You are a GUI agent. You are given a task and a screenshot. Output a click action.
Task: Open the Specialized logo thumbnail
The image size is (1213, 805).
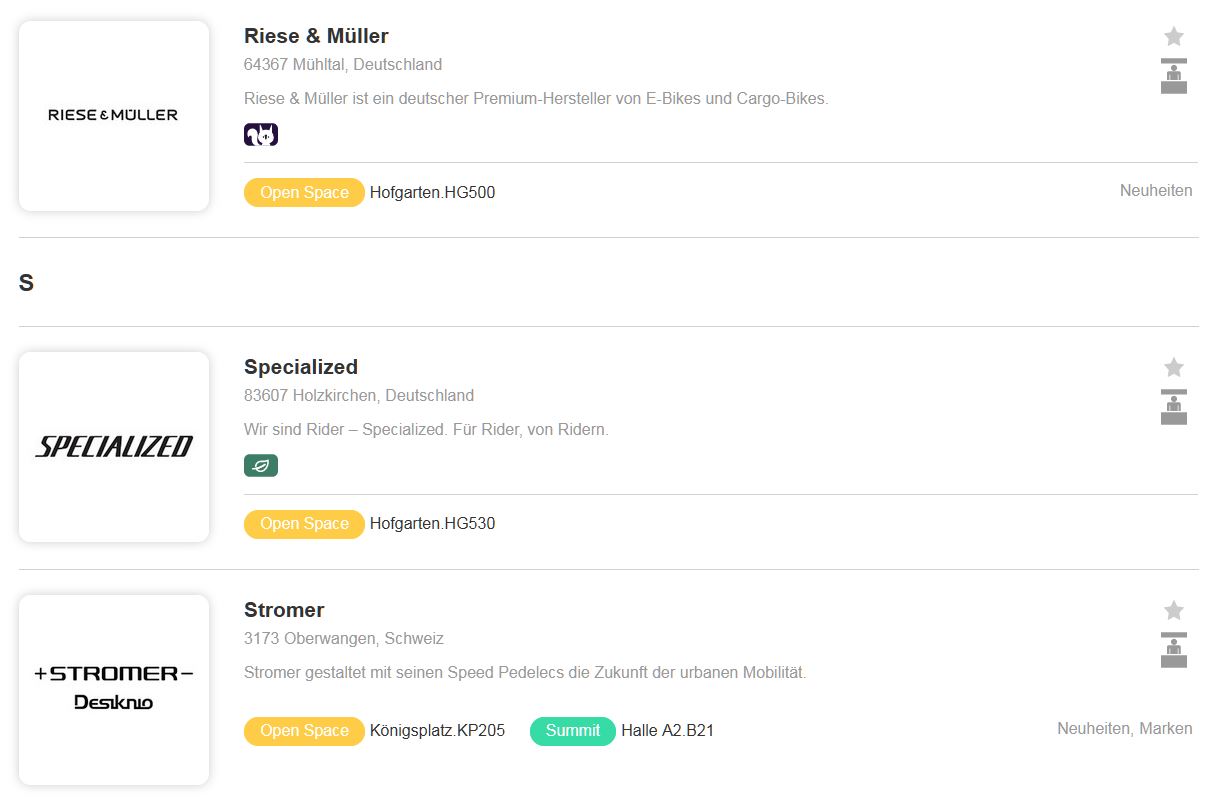pyautogui.click(x=114, y=447)
